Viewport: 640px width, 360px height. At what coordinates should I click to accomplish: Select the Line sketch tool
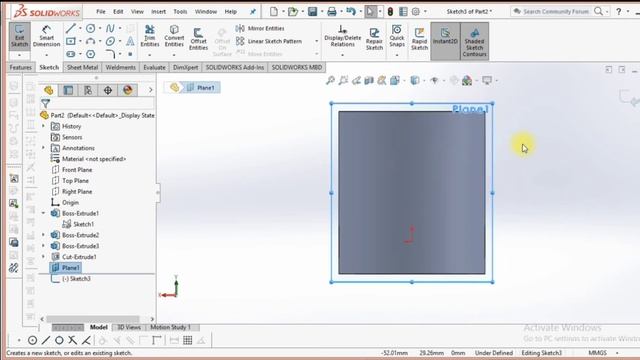pyautogui.click(x=71, y=28)
